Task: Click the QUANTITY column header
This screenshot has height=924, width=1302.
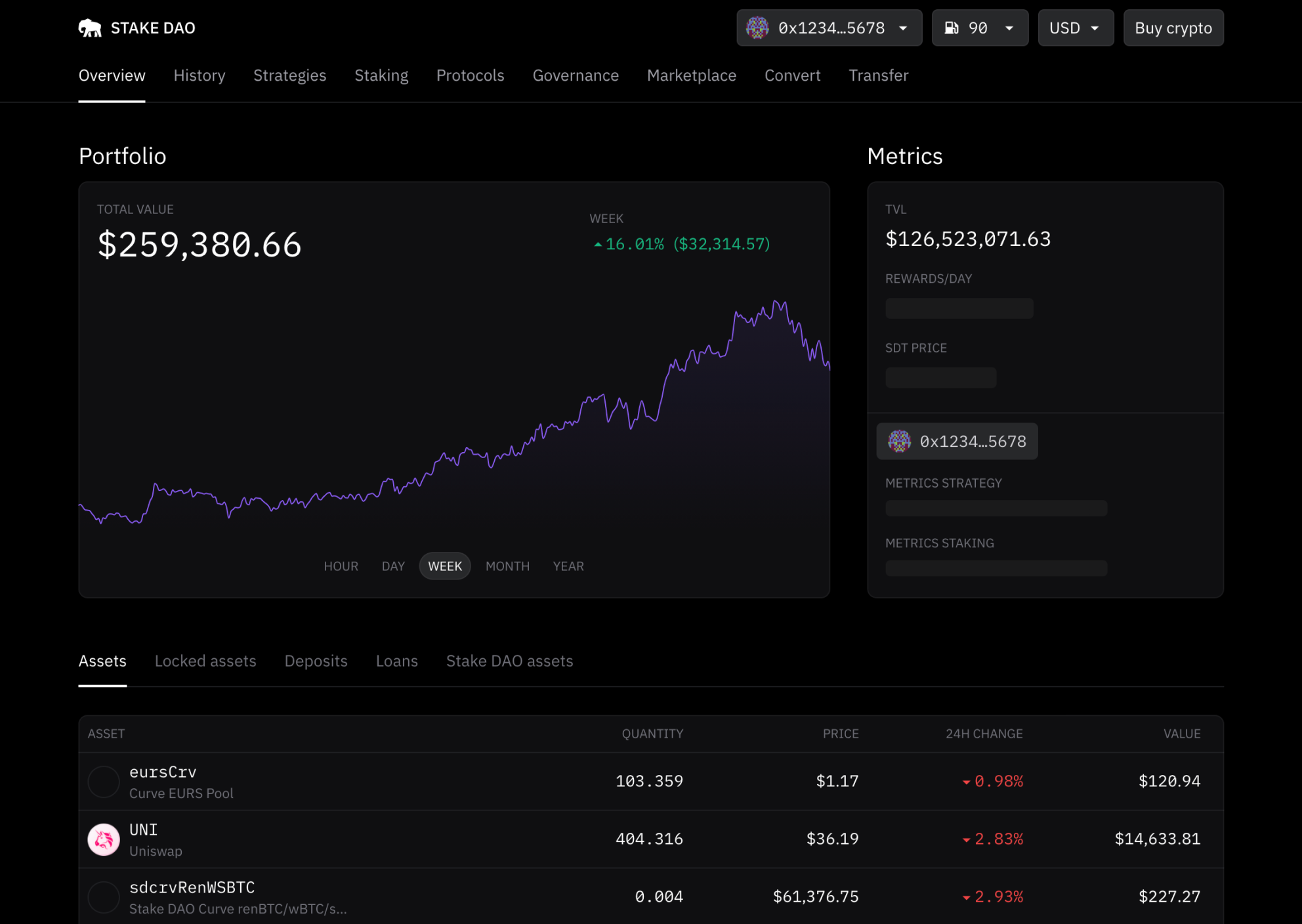Action: click(652, 734)
